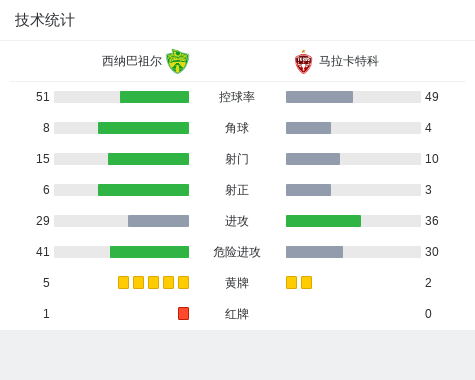Click the gray 控球率 bar showing 49
This screenshot has height=380, width=475.
coord(319,97)
